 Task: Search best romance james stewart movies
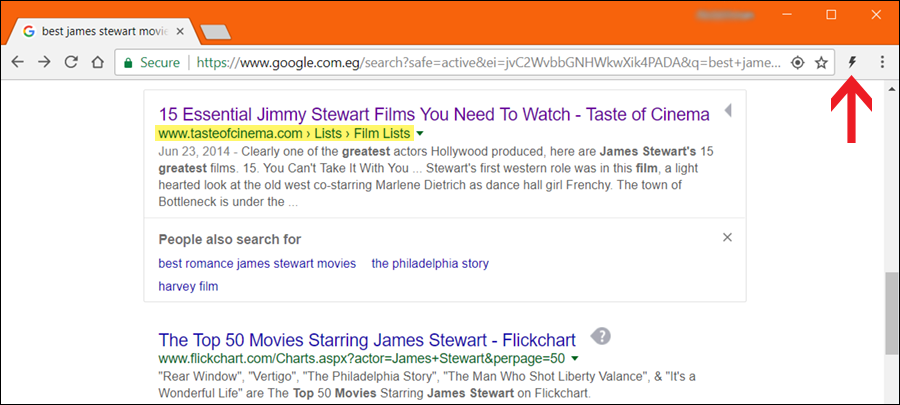point(257,264)
